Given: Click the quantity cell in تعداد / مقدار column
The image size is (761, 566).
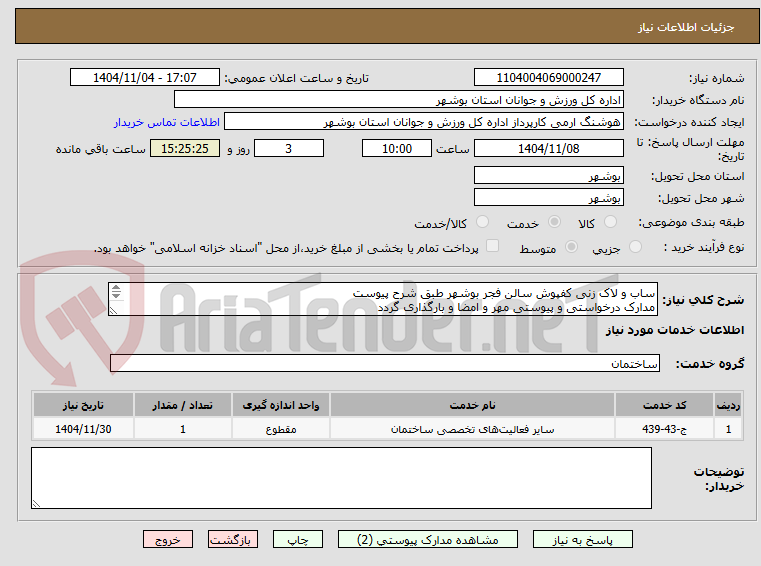Looking at the screenshot, I should (182, 429).
